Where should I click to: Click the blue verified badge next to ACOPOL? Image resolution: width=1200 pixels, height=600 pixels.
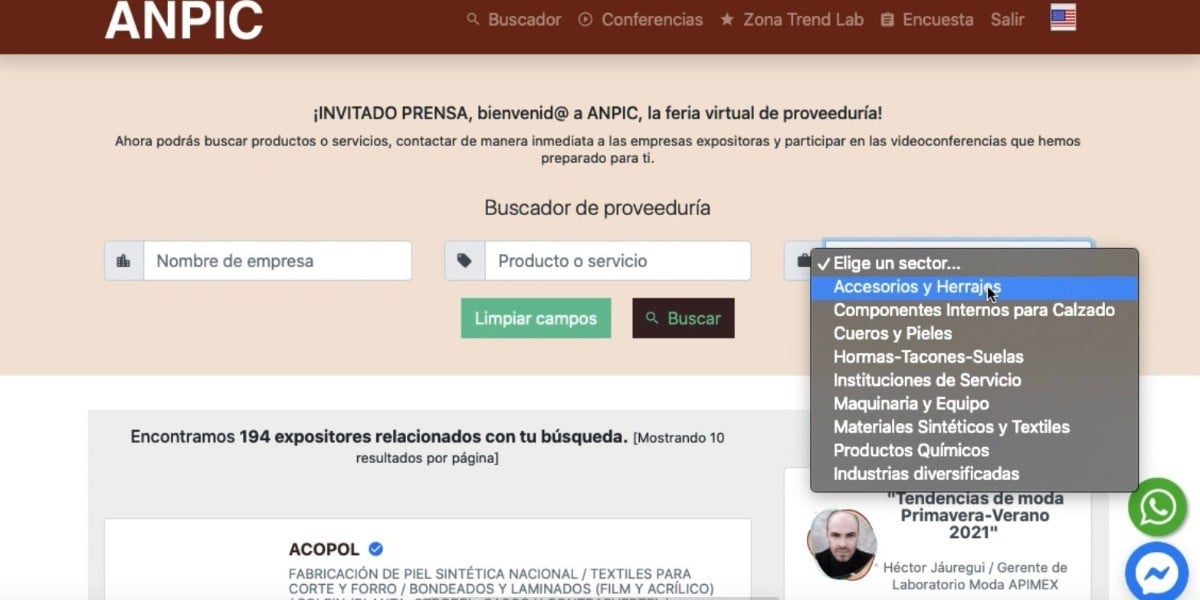point(375,548)
